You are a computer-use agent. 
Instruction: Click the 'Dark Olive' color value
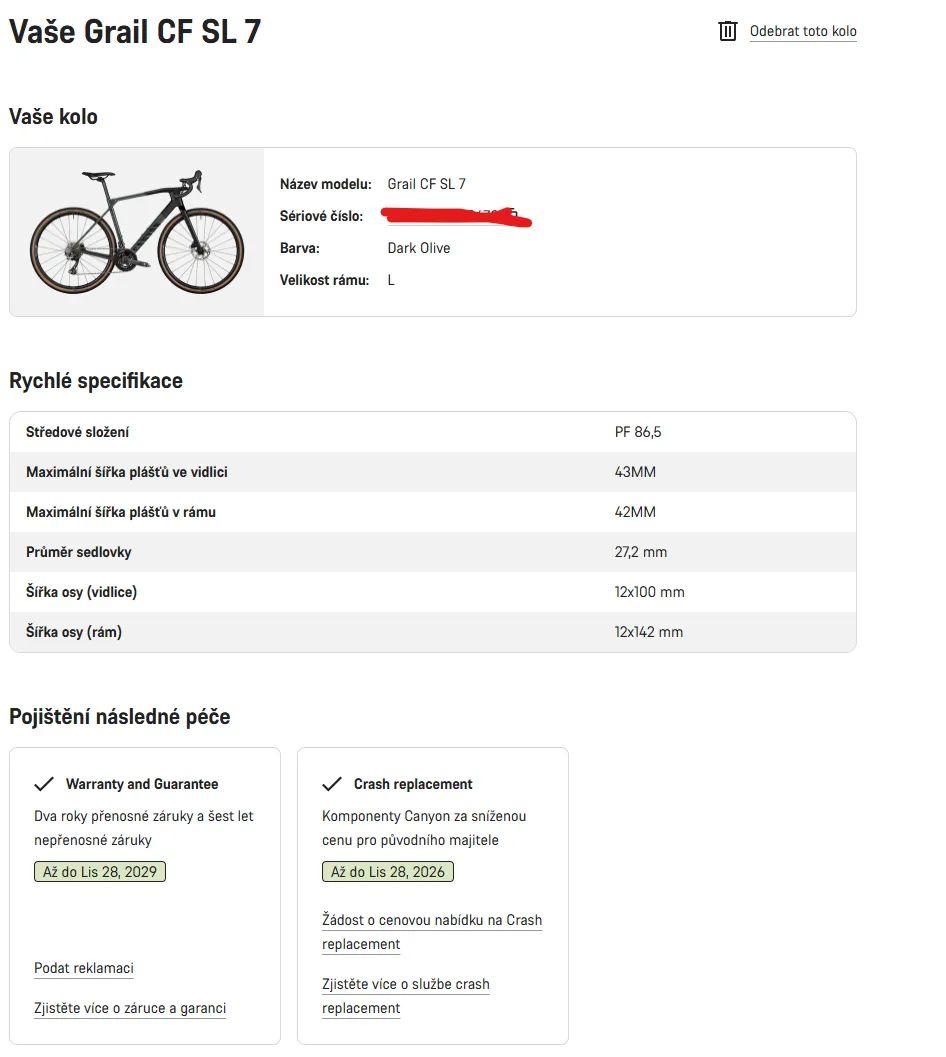[x=419, y=248]
